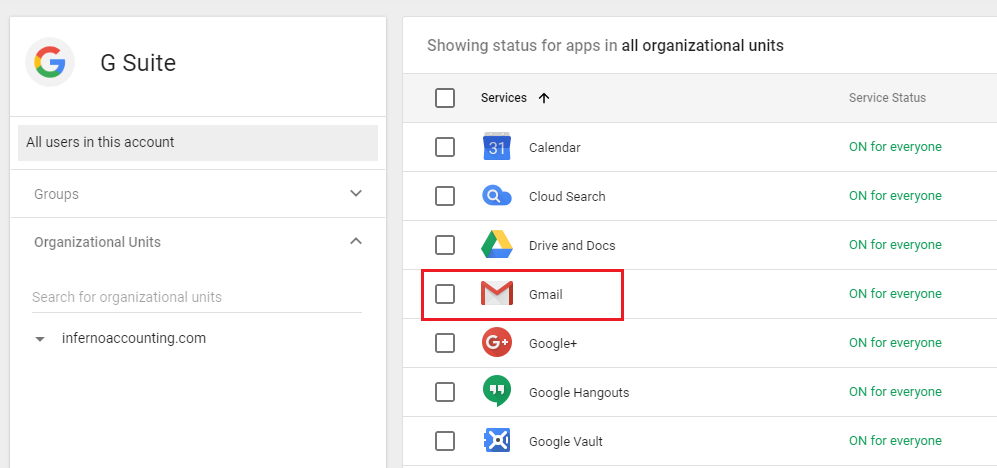The image size is (997, 468).
Task: Click the Organizational Units section label
Action: pos(97,242)
